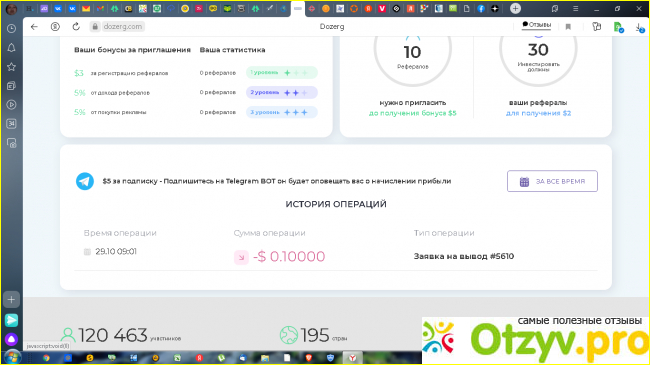The height and width of the screenshot is (365, 650).
Task: Click the purple Alice assistant icon
Action: pos(11,339)
